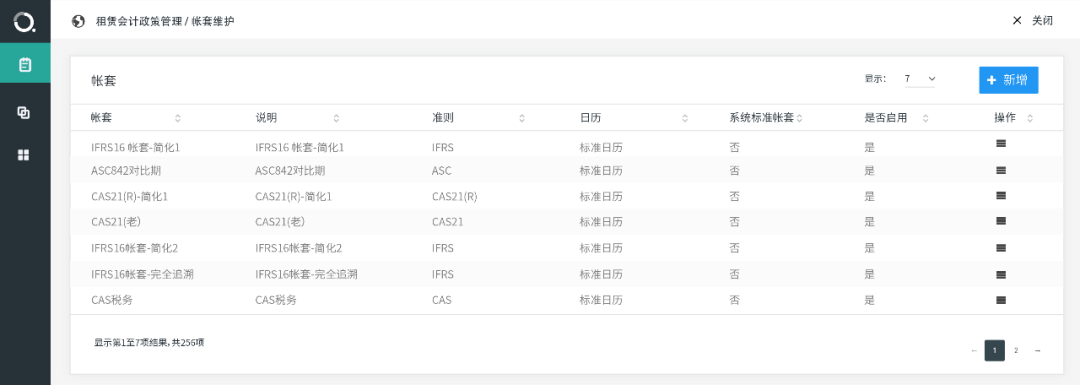The width and height of the screenshot is (1080, 385).
Task: Open the action menu for CAS税务 row
Action: 1001,300
